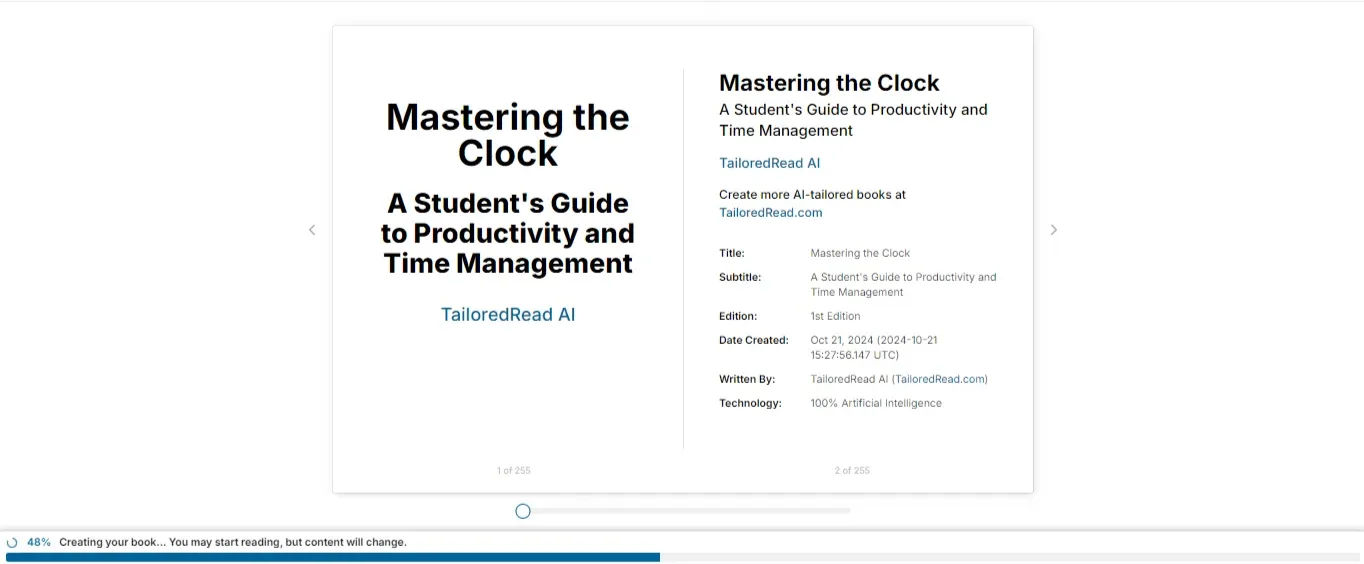The width and height of the screenshot is (1364, 564).
Task: Advance to next page using right chevron
Action: point(1053,230)
